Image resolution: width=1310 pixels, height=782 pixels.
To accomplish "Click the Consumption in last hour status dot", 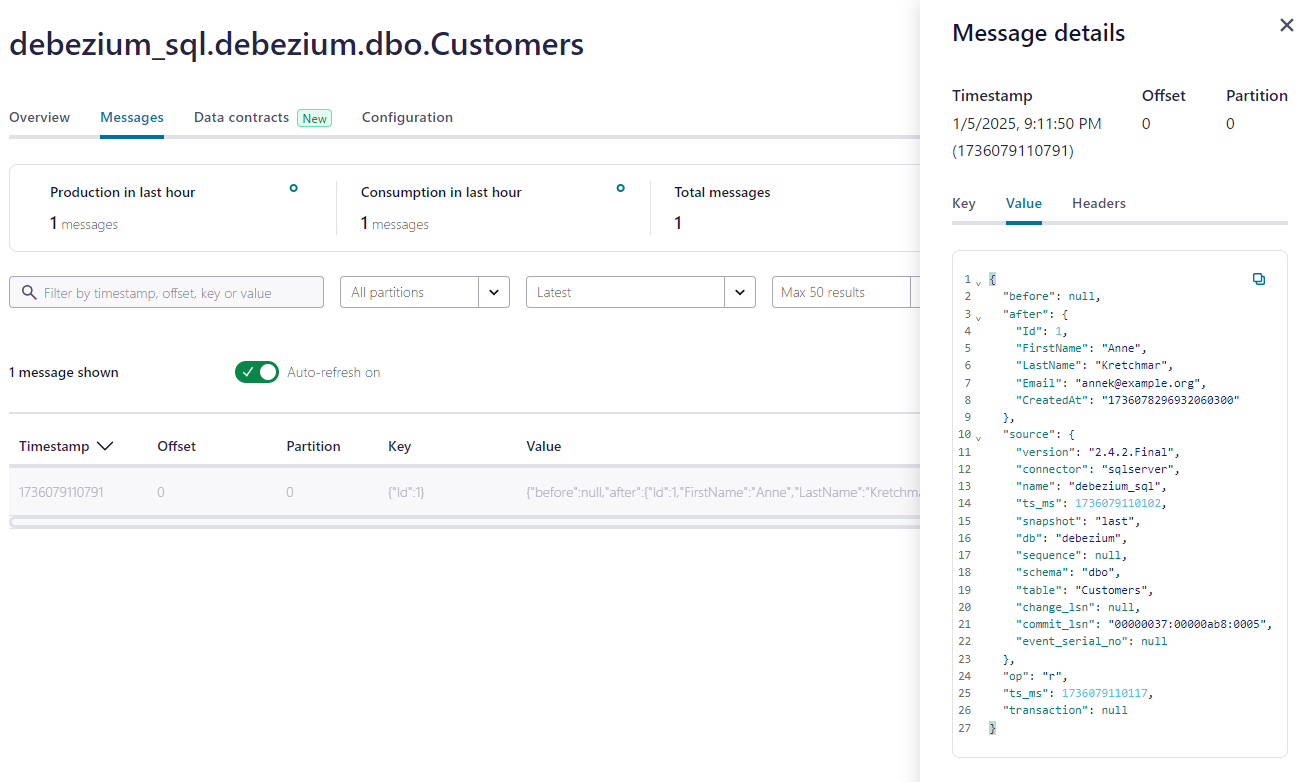I will click(x=620, y=188).
